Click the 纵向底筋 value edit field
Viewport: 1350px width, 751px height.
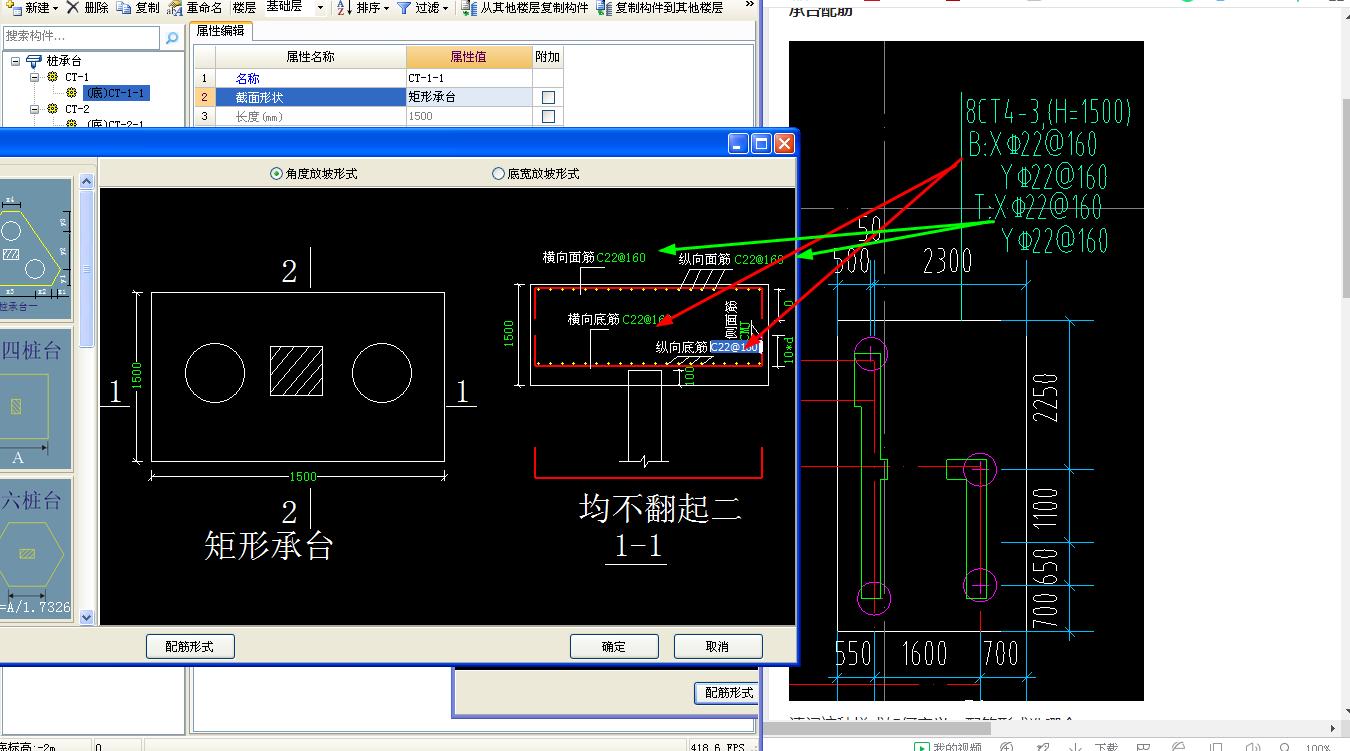point(735,347)
